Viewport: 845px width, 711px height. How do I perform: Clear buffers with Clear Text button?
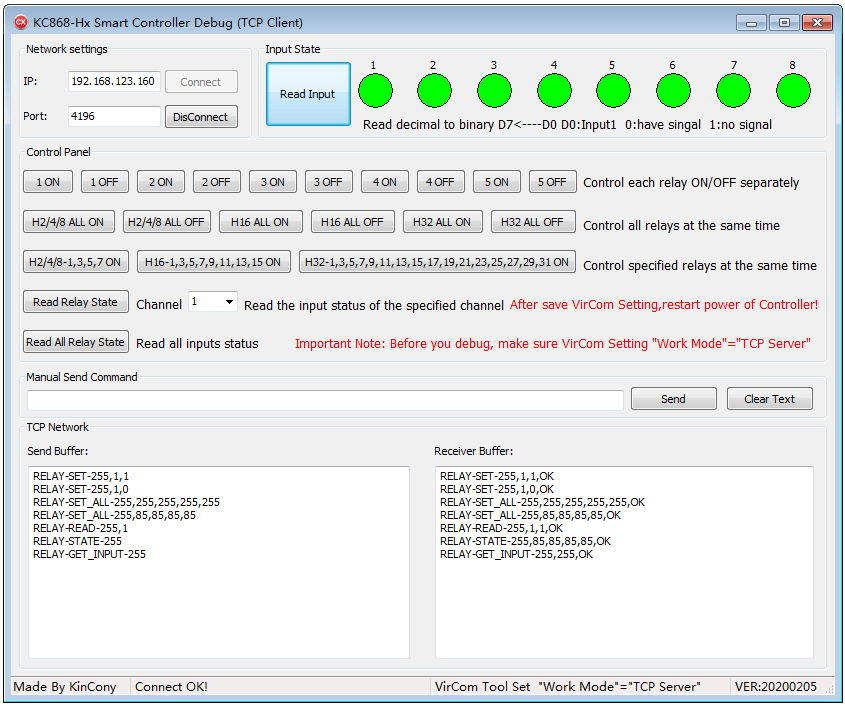(769, 399)
